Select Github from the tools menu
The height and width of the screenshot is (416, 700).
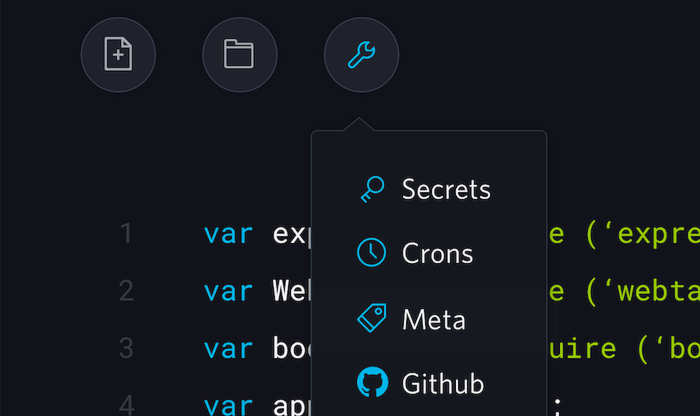coord(443,383)
